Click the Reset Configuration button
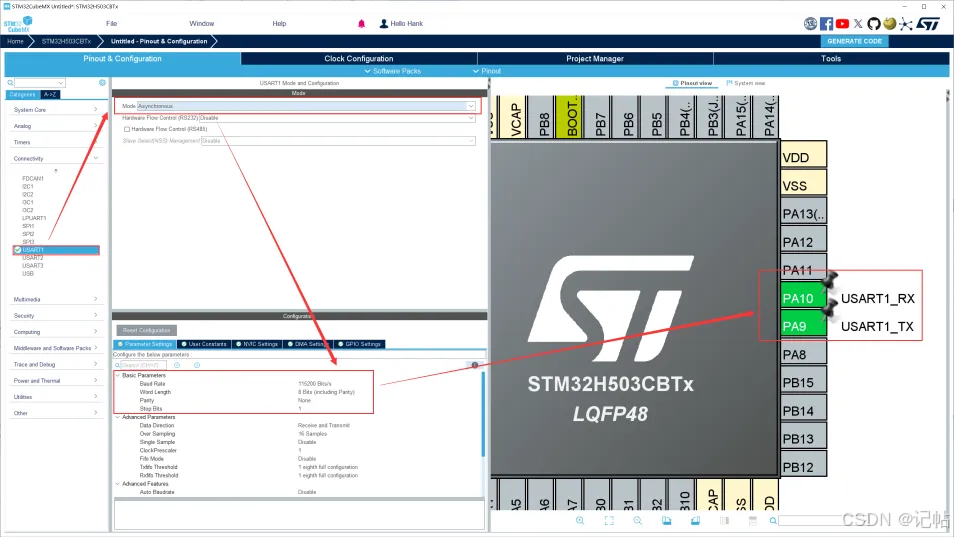The height and width of the screenshot is (537, 954). tap(147, 330)
